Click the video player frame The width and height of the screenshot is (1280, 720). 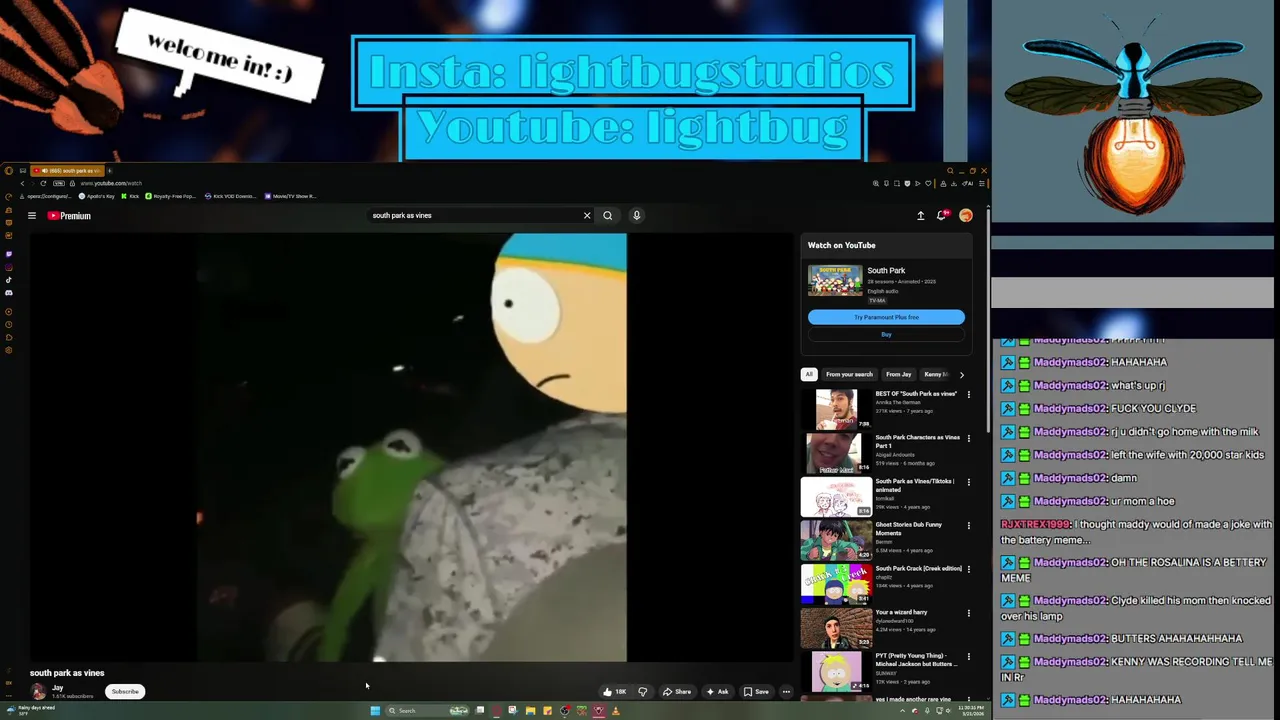(411, 448)
